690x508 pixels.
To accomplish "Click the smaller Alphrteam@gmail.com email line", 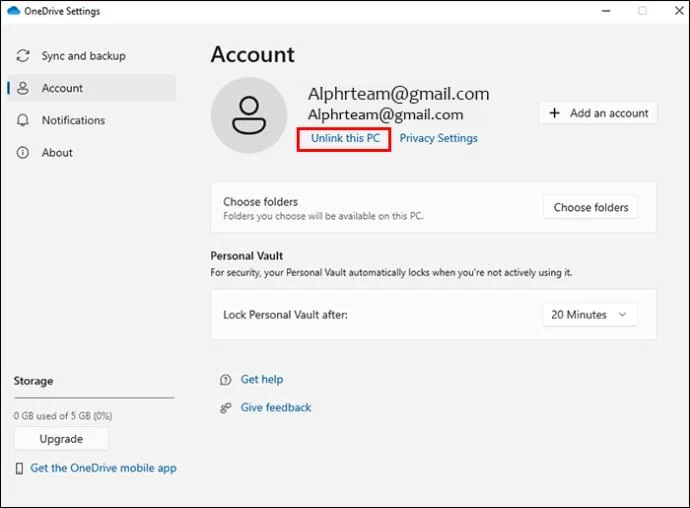I will (385, 115).
